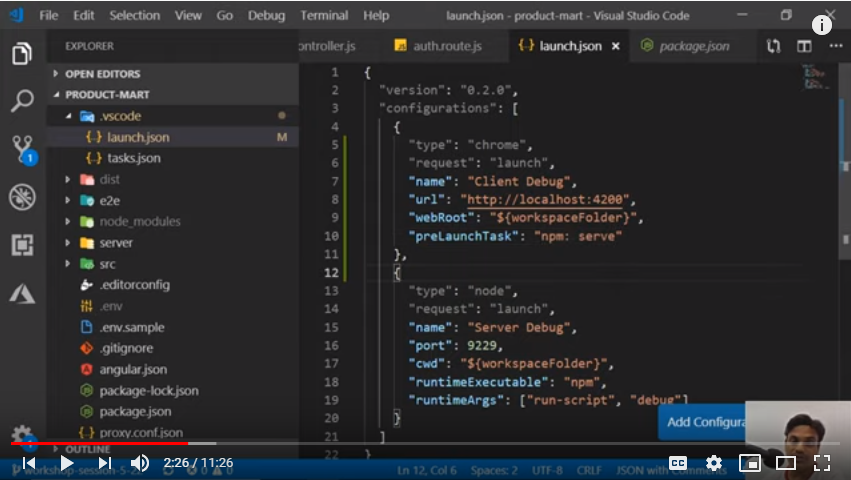This screenshot has height=480, width=851.
Task: Open the Explorer icon in activity bar
Action: (x=22, y=54)
